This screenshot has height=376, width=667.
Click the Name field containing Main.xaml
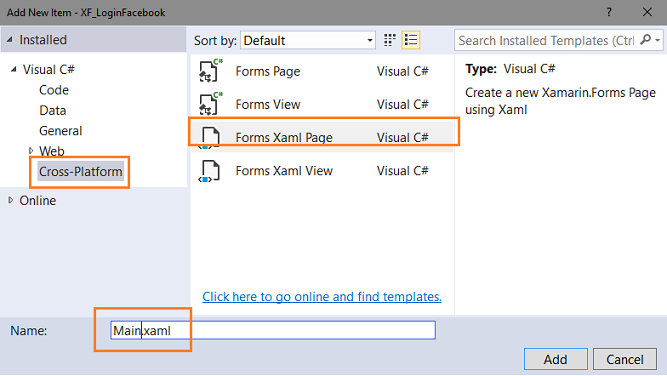click(273, 330)
